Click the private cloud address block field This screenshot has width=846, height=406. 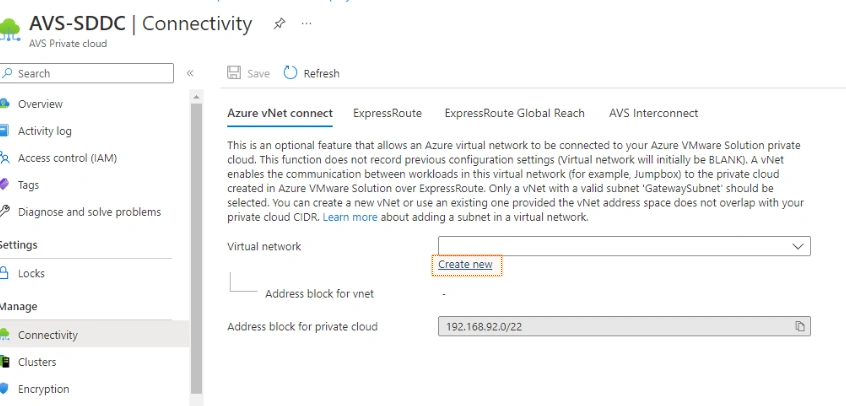click(624, 326)
